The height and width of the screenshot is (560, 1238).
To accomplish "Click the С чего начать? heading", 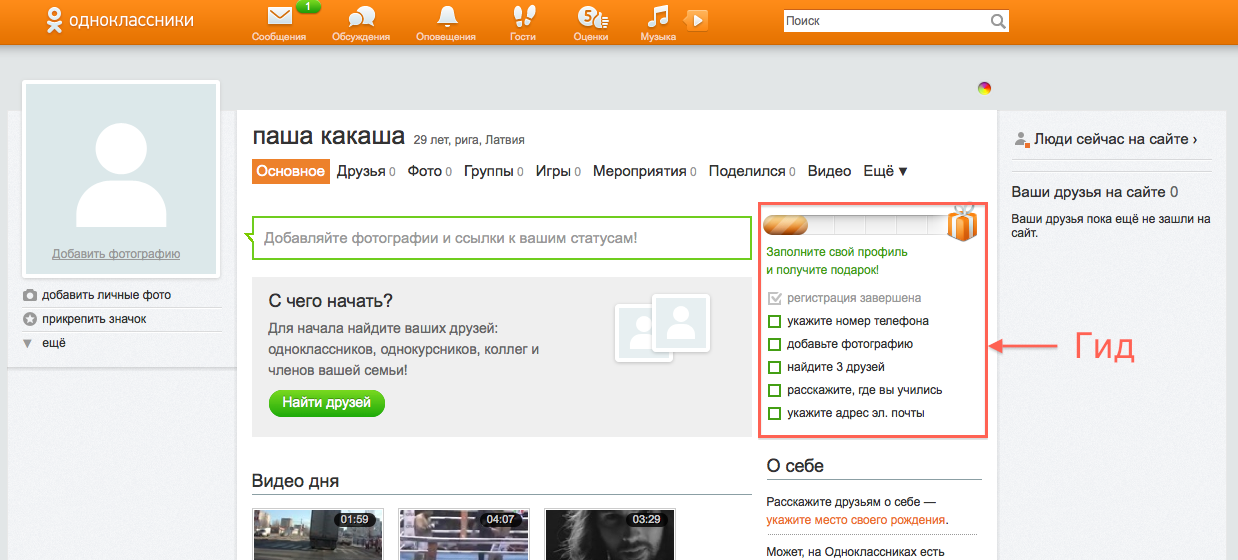I will point(331,300).
